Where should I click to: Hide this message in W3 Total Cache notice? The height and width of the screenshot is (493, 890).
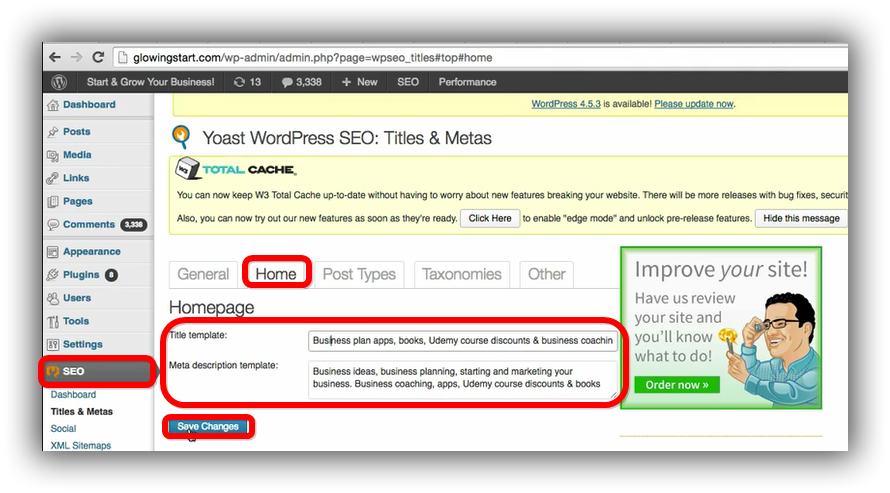coord(801,218)
